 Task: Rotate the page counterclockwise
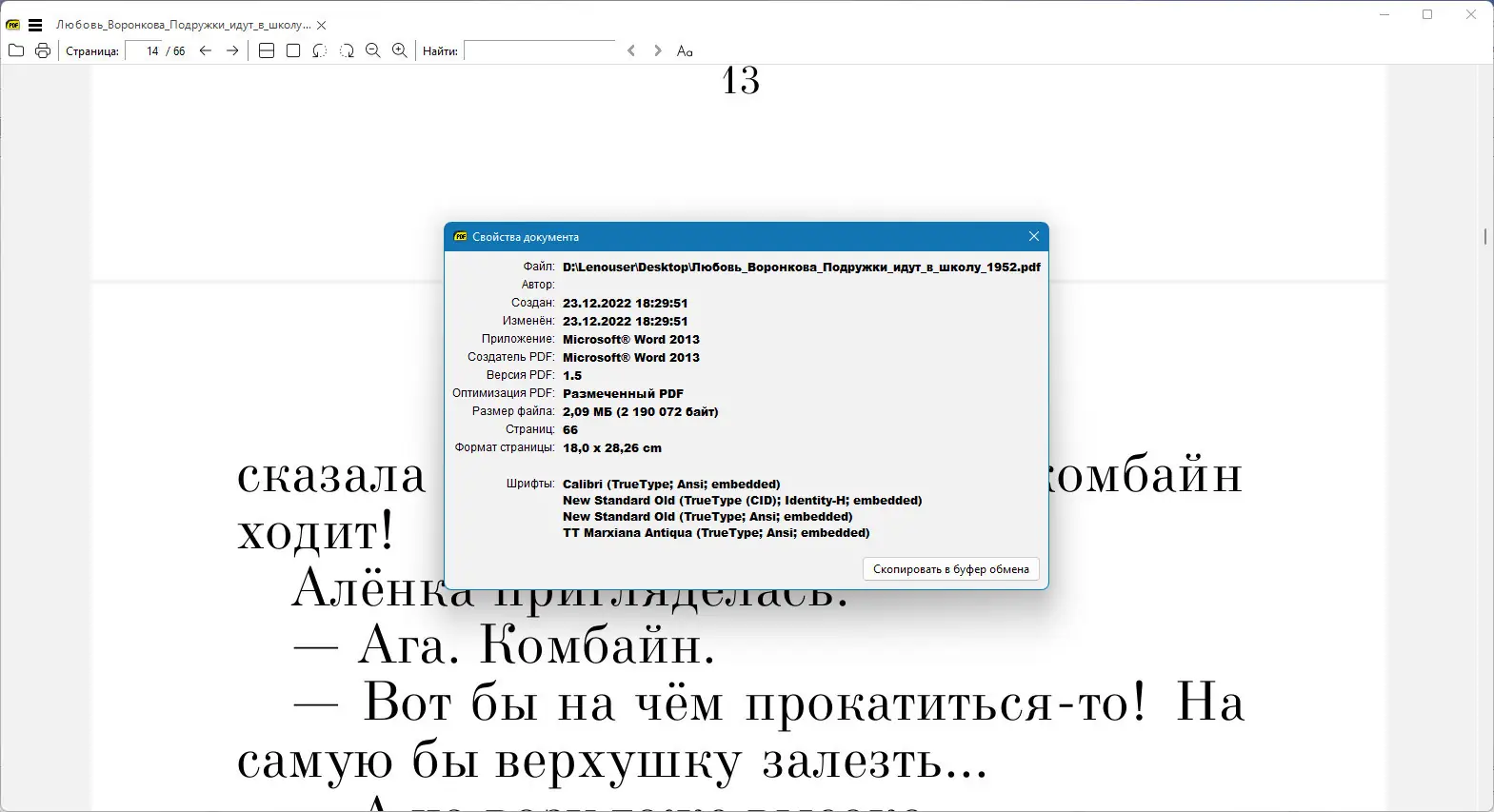click(x=320, y=50)
